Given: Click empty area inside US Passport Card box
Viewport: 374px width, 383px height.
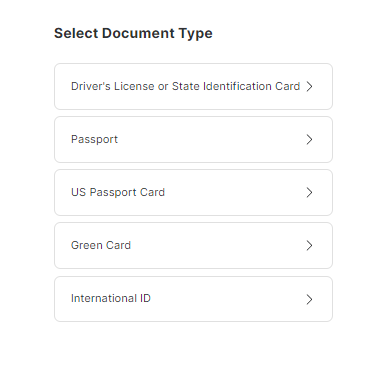Looking at the screenshot, I should pyautogui.click(x=233, y=192).
